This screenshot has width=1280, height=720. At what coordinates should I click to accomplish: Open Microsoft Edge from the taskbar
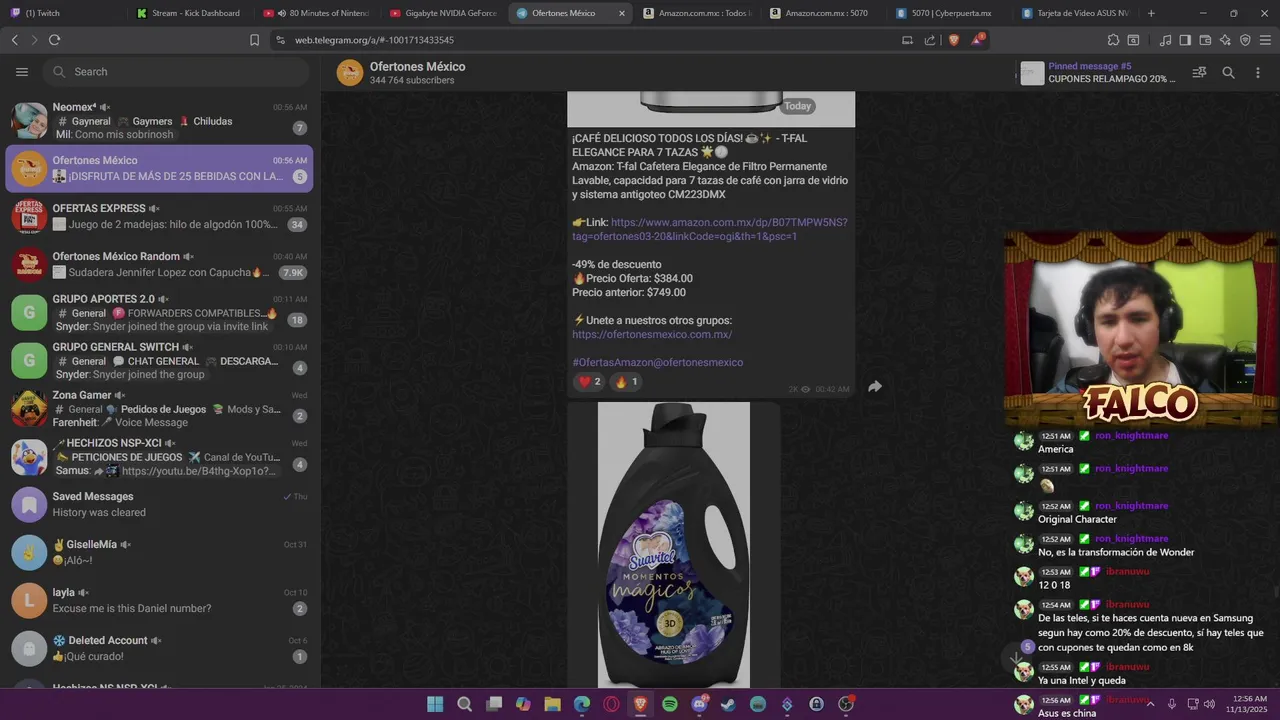(x=582, y=704)
